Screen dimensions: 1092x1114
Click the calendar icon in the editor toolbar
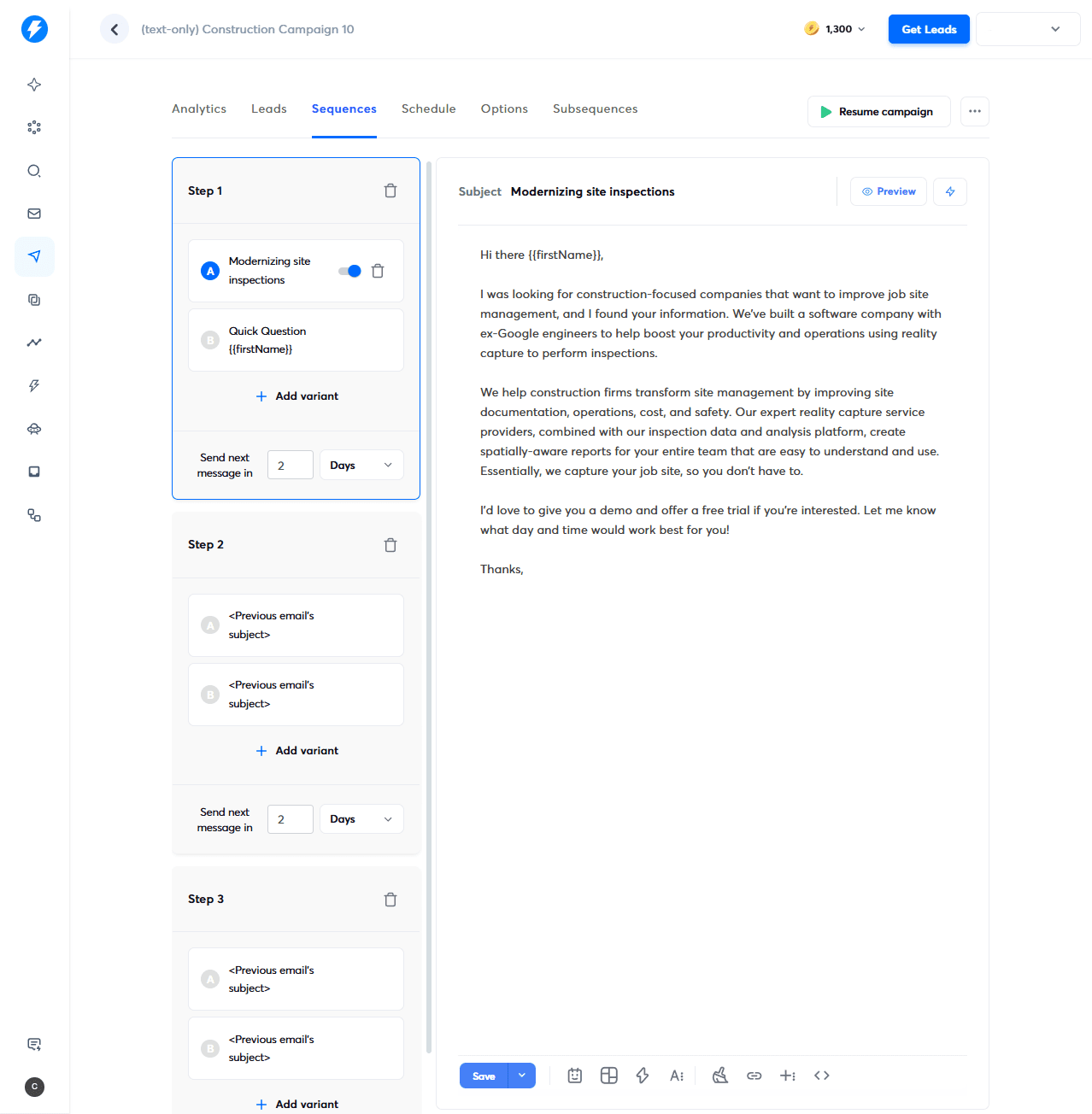click(x=574, y=1076)
